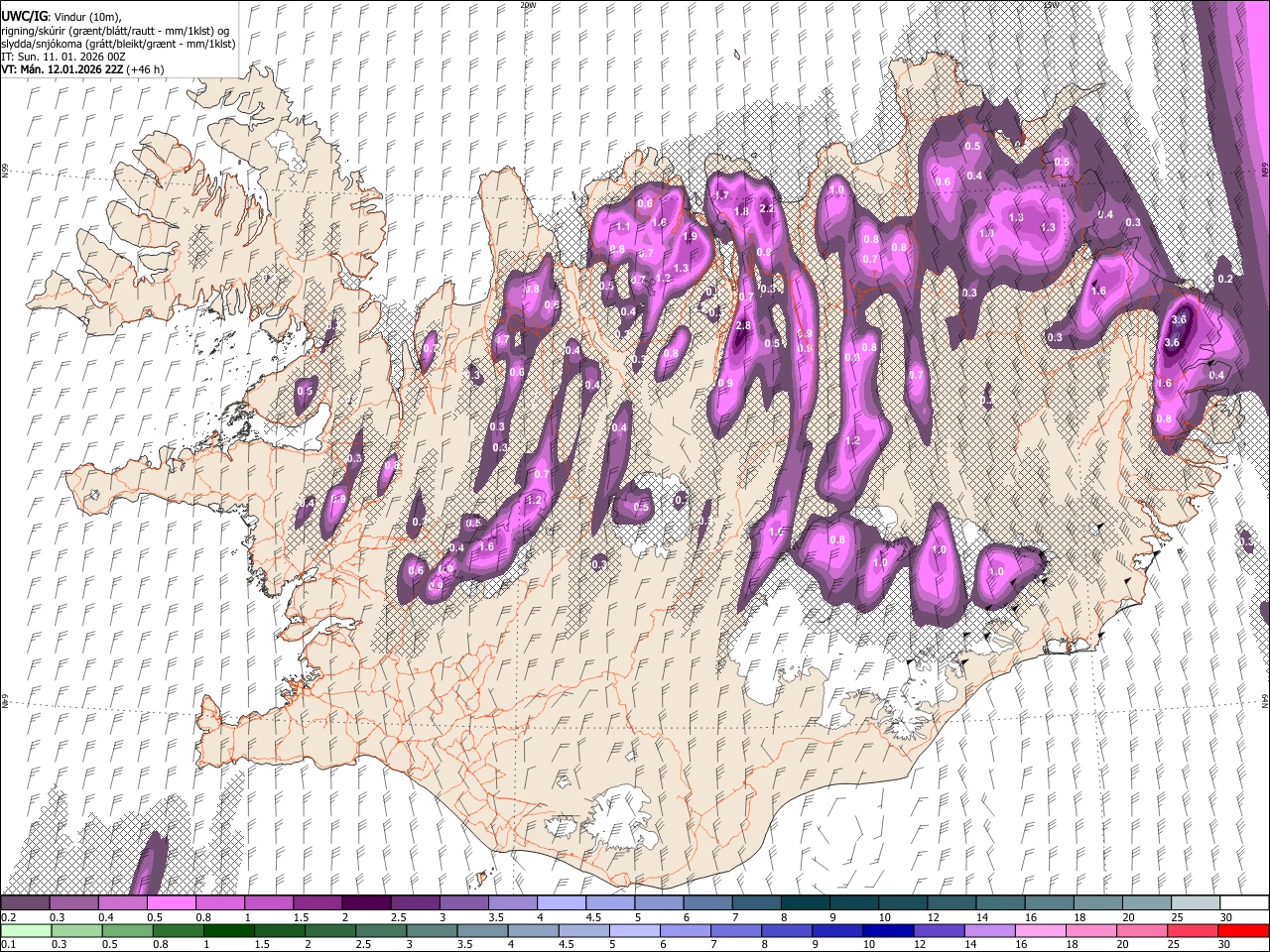
Task: Select the palest green rain swatch starting at 0.1
Action: [x=25, y=931]
